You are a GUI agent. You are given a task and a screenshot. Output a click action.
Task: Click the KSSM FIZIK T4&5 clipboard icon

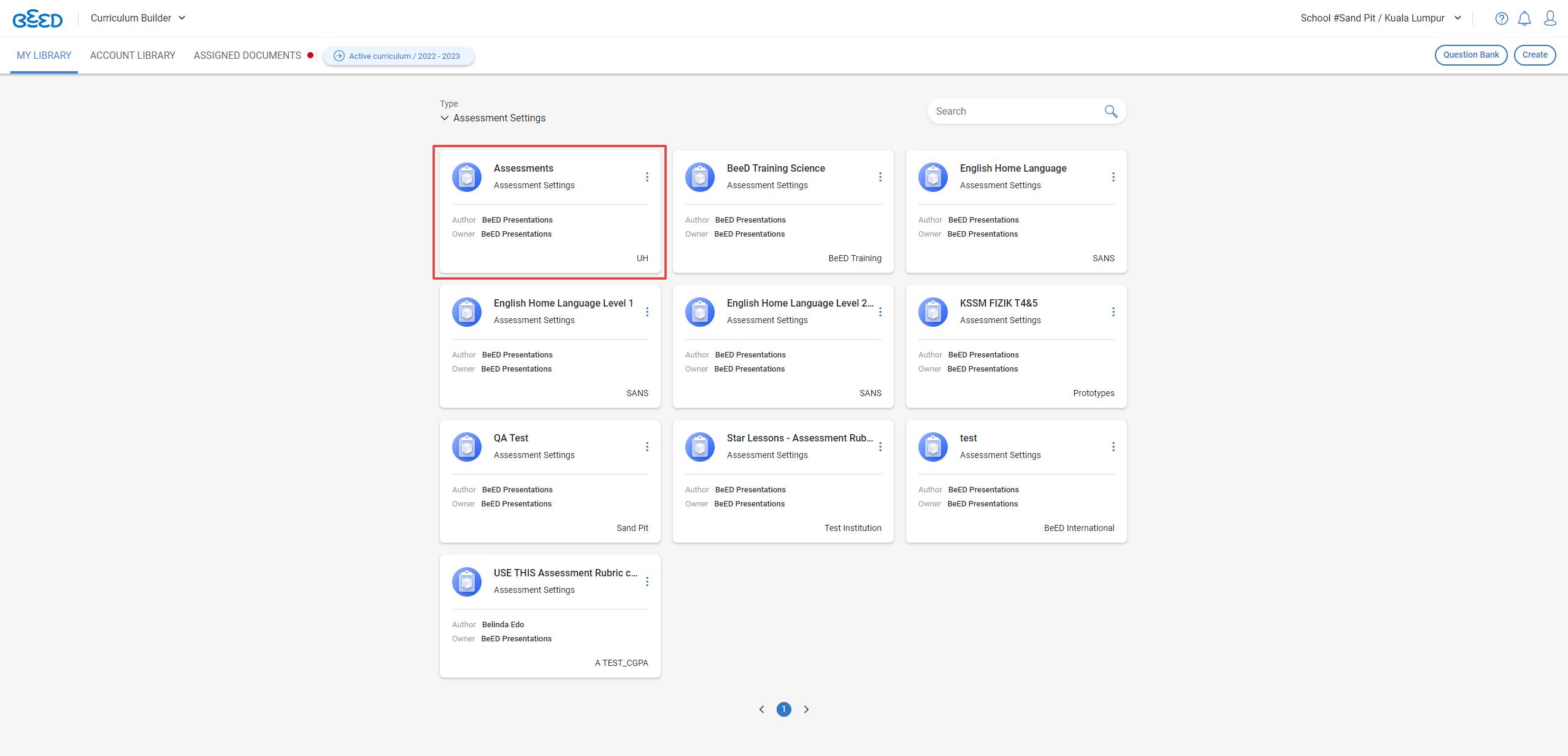[x=933, y=312]
